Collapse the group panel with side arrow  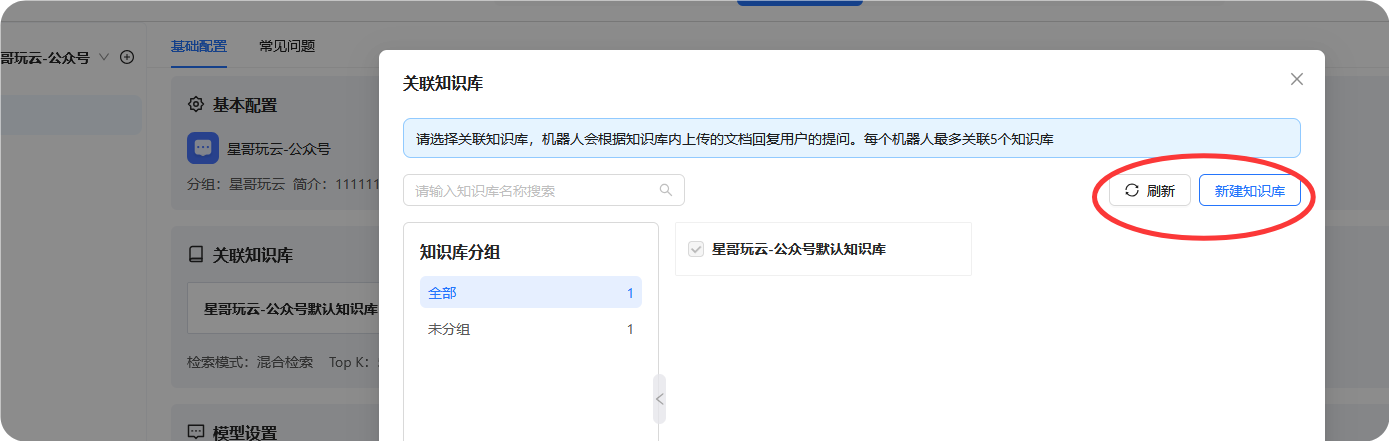tap(659, 399)
